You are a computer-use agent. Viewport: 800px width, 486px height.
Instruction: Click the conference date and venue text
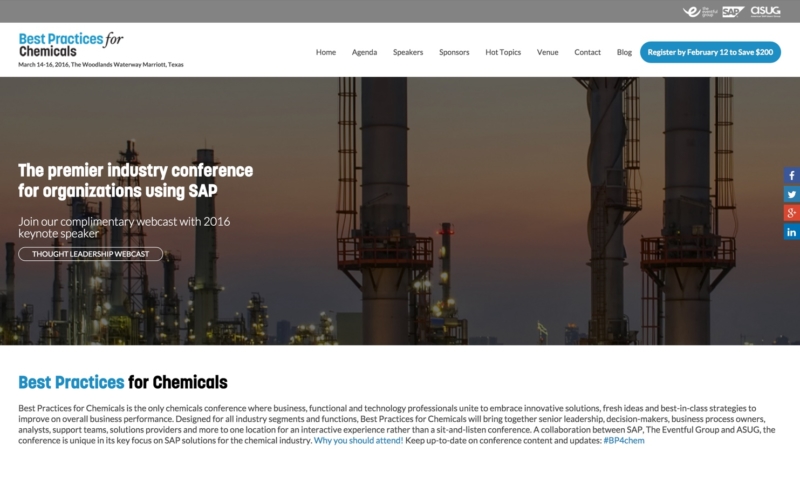click(101, 65)
